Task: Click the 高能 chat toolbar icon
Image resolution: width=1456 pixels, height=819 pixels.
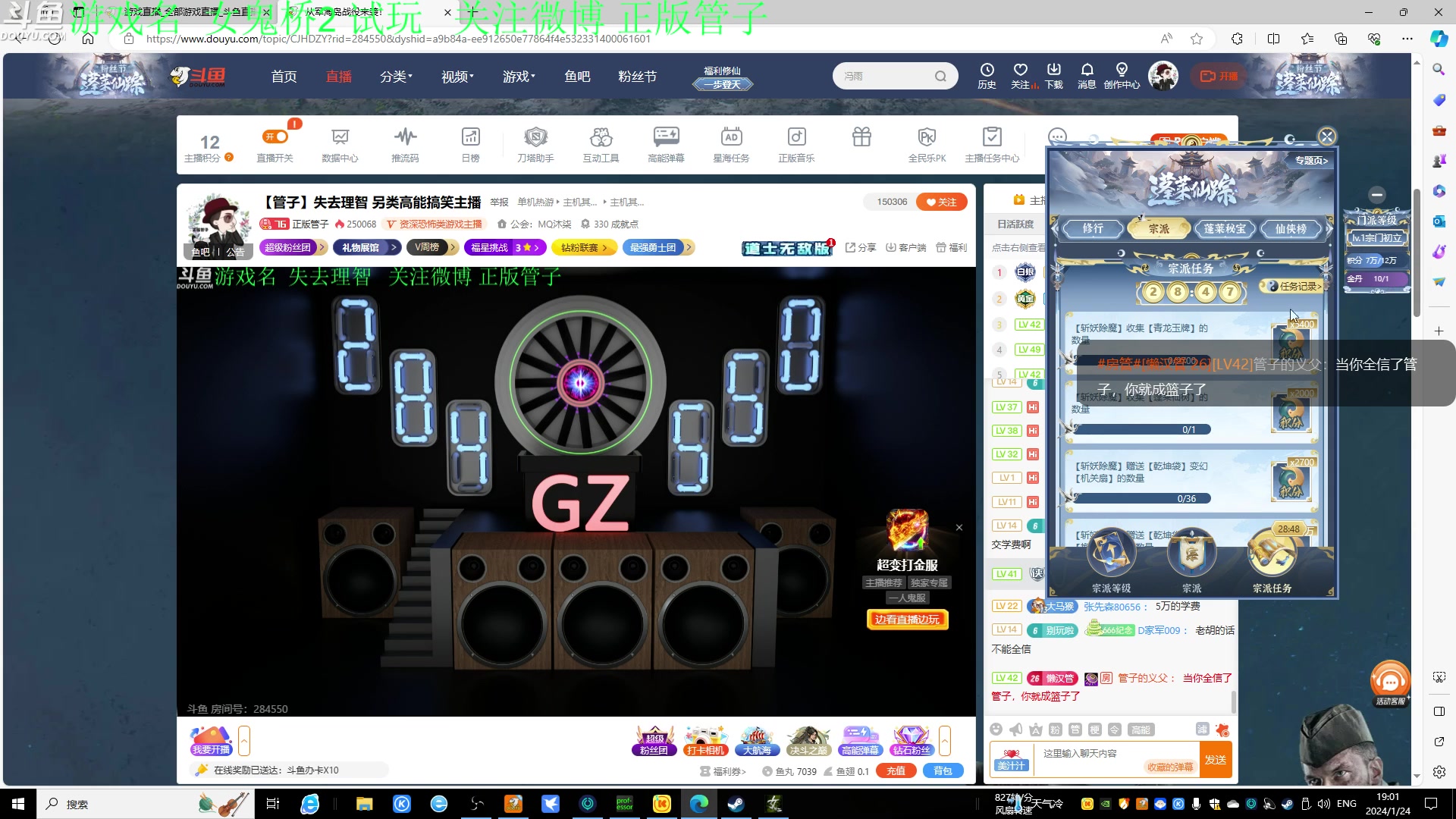Action: [1141, 730]
